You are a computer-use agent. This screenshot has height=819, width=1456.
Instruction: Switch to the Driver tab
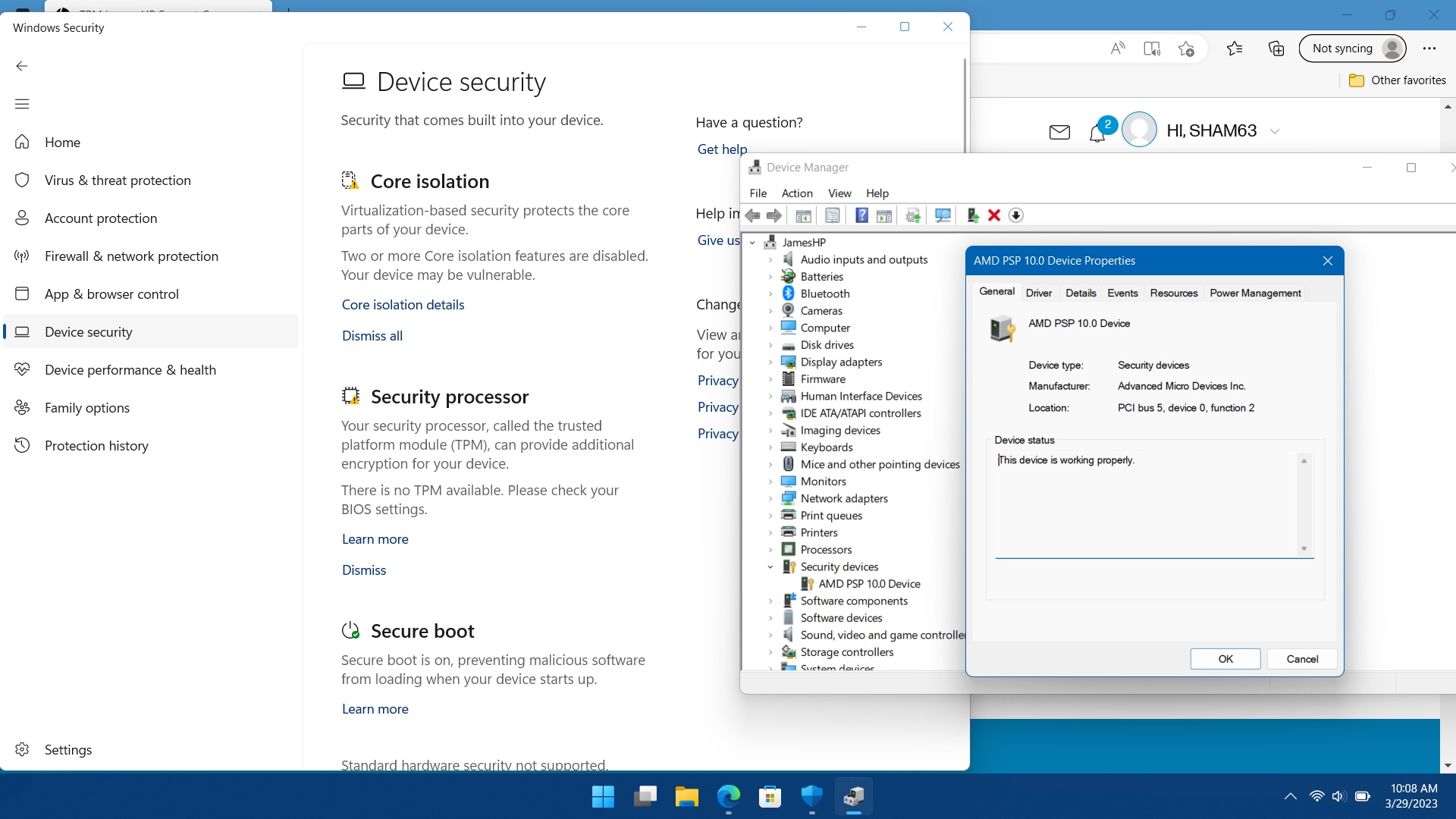pos(1038,293)
